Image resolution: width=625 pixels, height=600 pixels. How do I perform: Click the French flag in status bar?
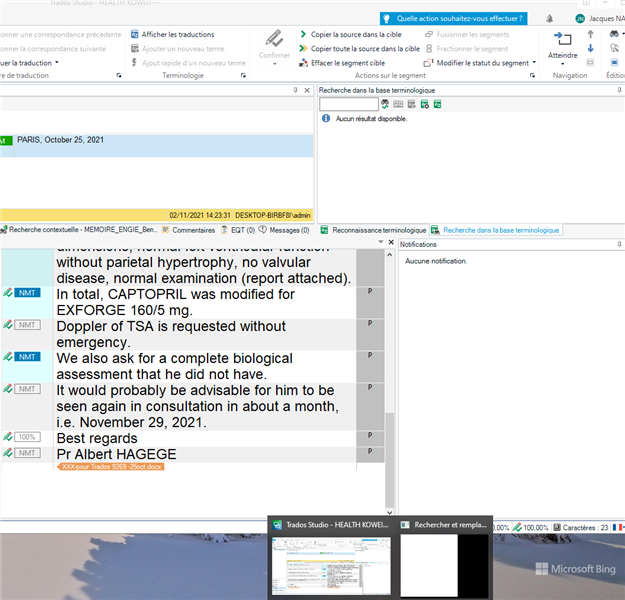coord(617,527)
